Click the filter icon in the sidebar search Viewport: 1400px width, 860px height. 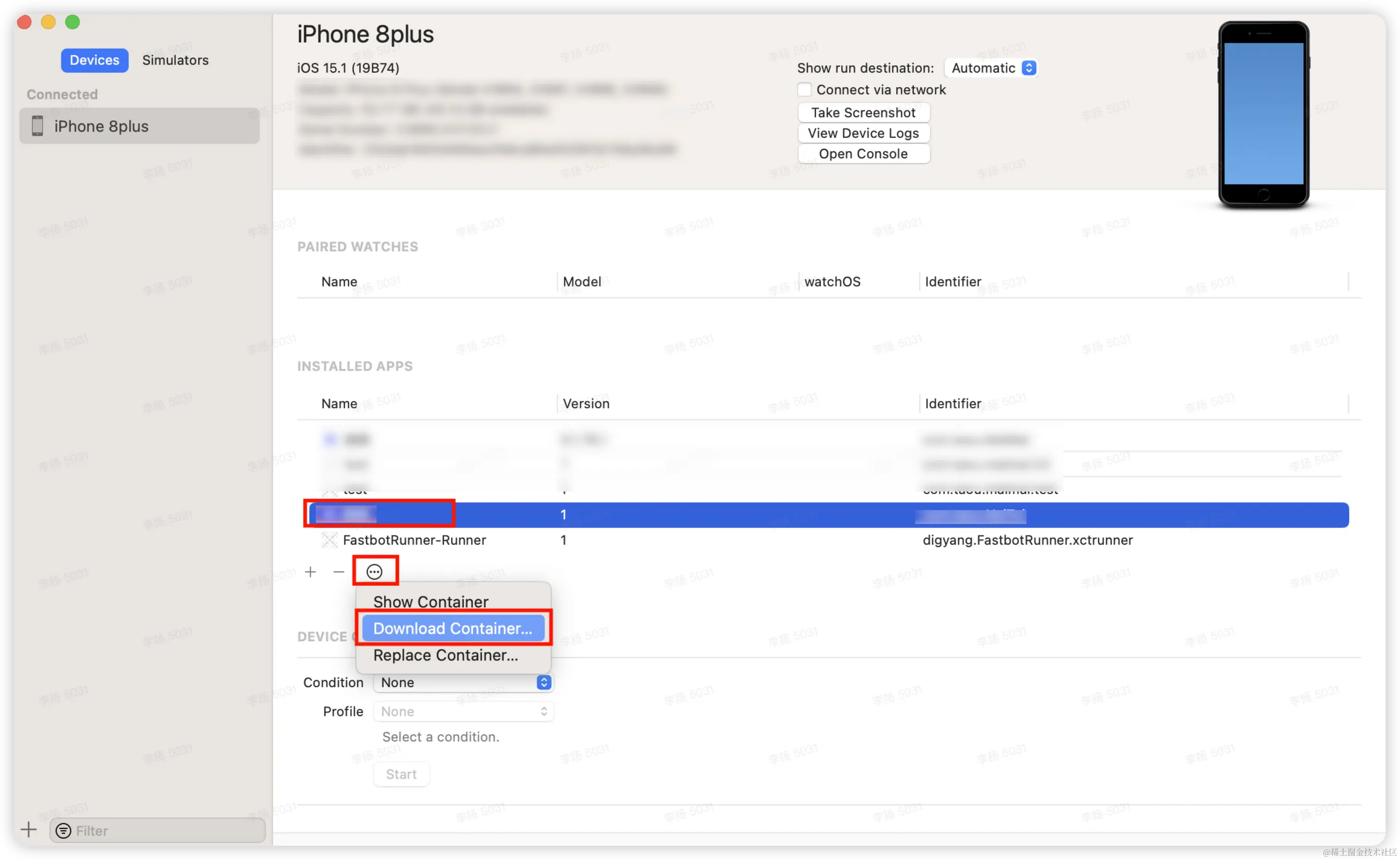(x=63, y=831)
